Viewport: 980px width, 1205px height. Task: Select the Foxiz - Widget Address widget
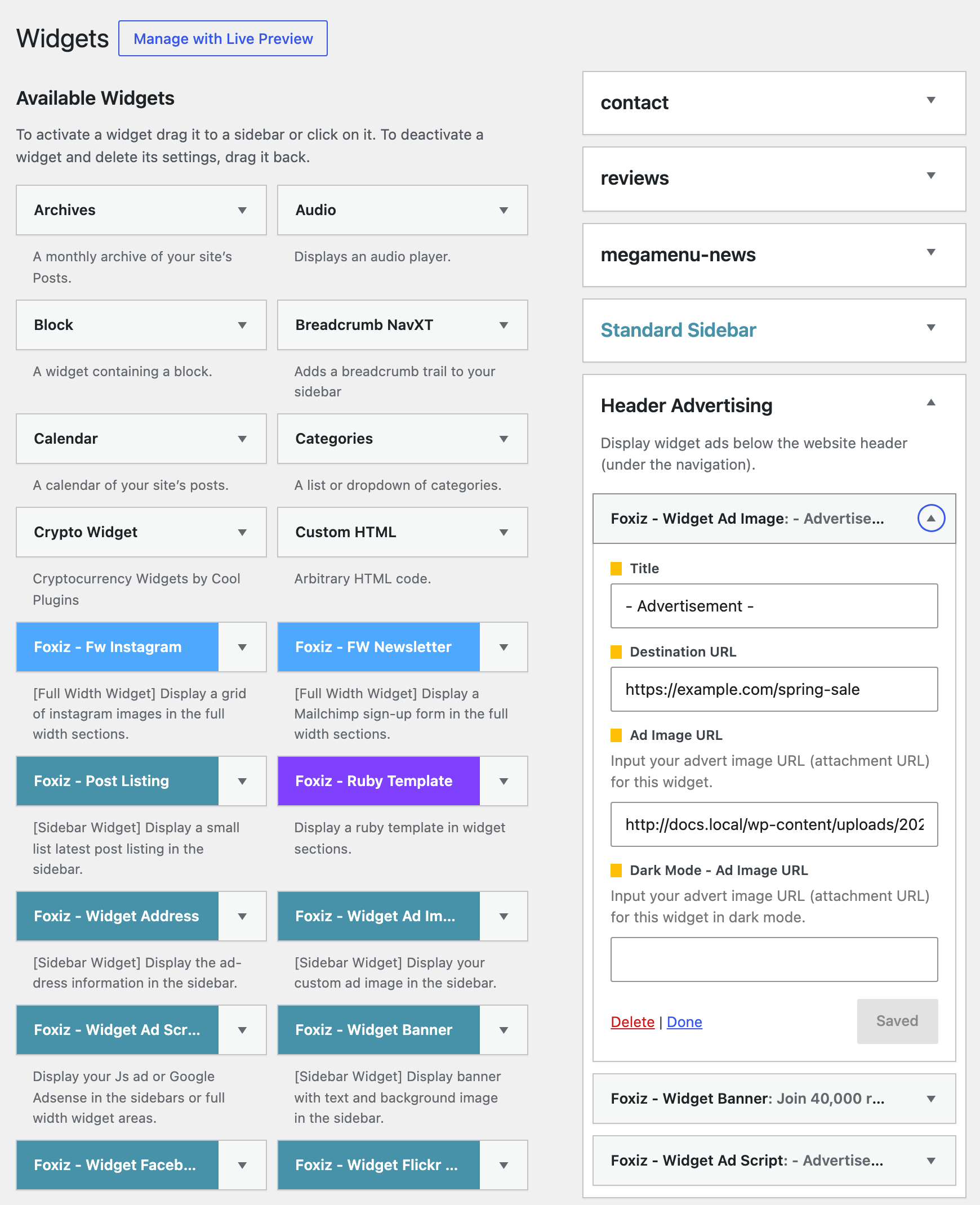point(117,916)
